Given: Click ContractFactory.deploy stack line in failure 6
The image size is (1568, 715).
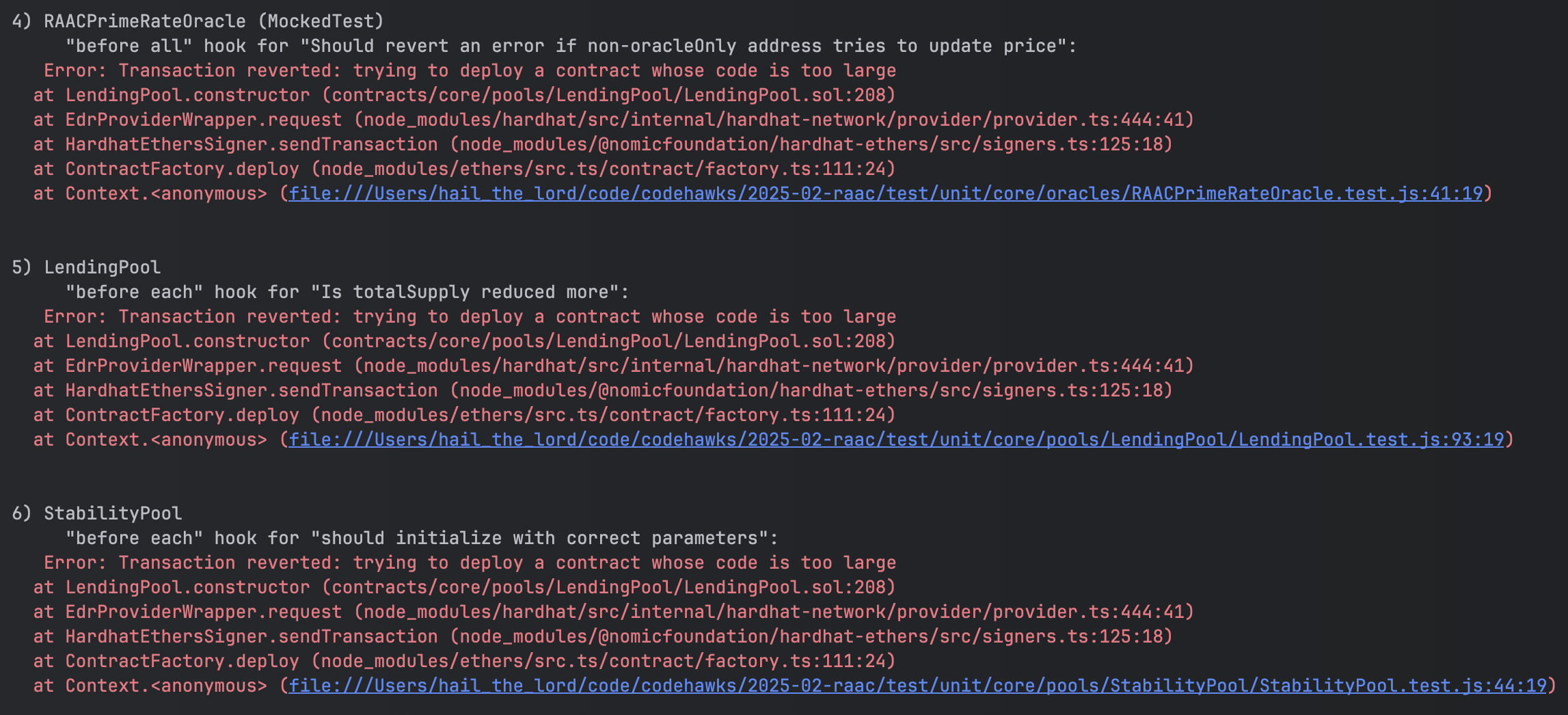Looking at the screenshot, I should click(465, 662).
